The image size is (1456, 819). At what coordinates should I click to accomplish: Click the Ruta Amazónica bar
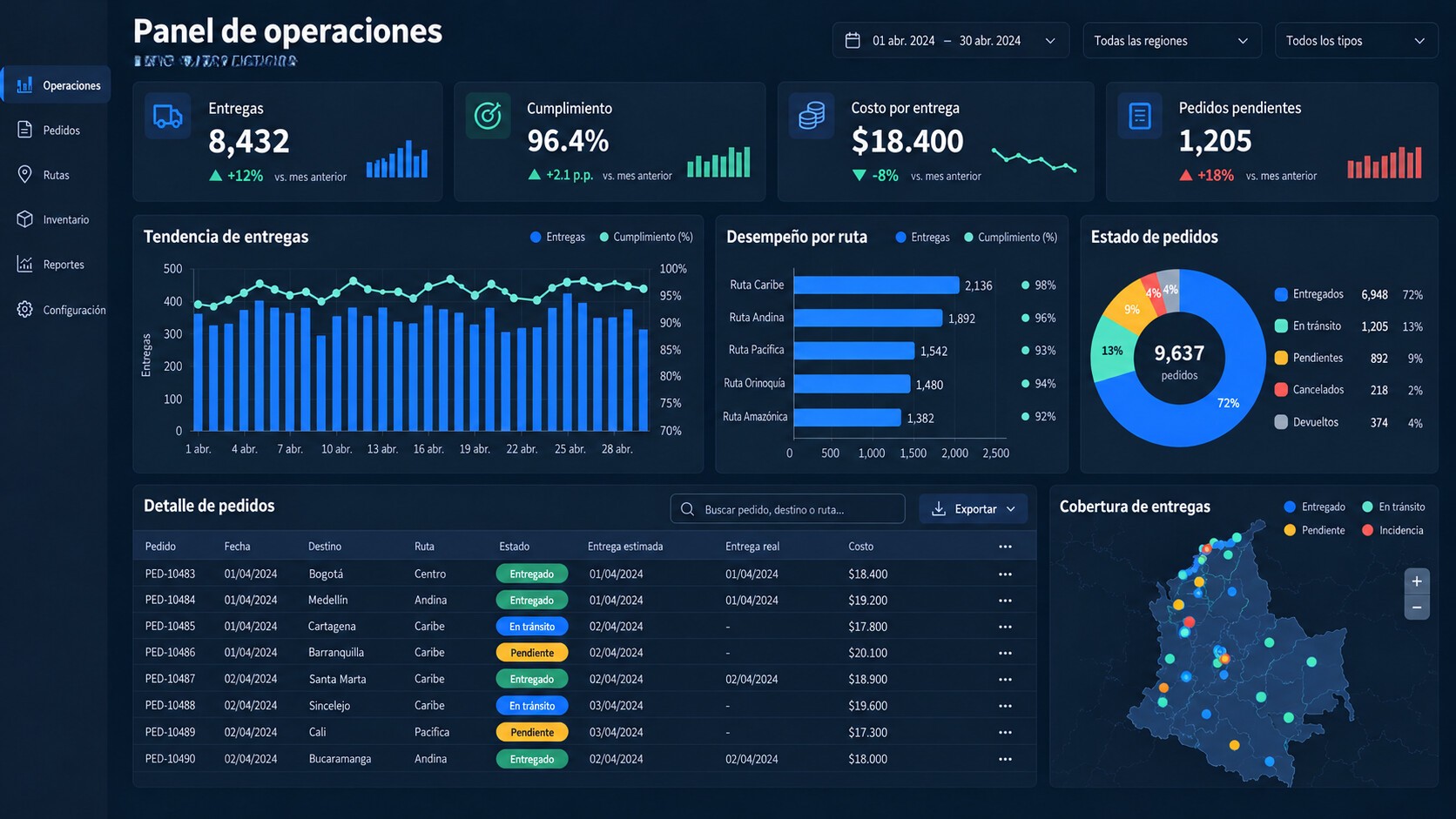(847, 418)
